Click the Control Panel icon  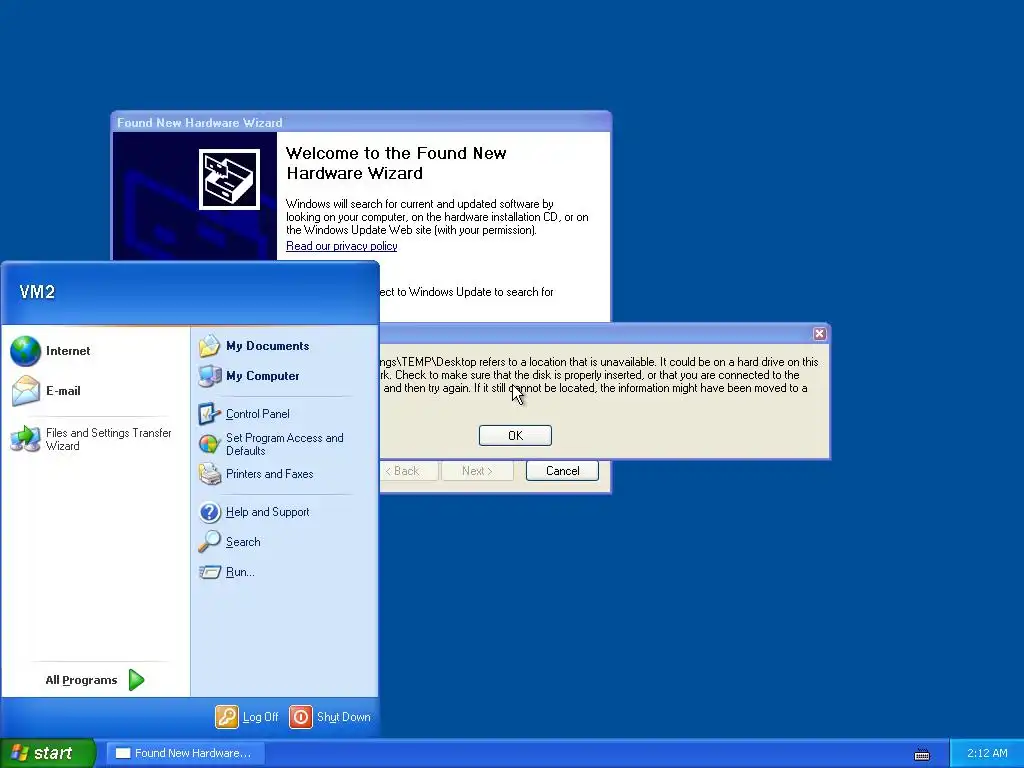210,413
